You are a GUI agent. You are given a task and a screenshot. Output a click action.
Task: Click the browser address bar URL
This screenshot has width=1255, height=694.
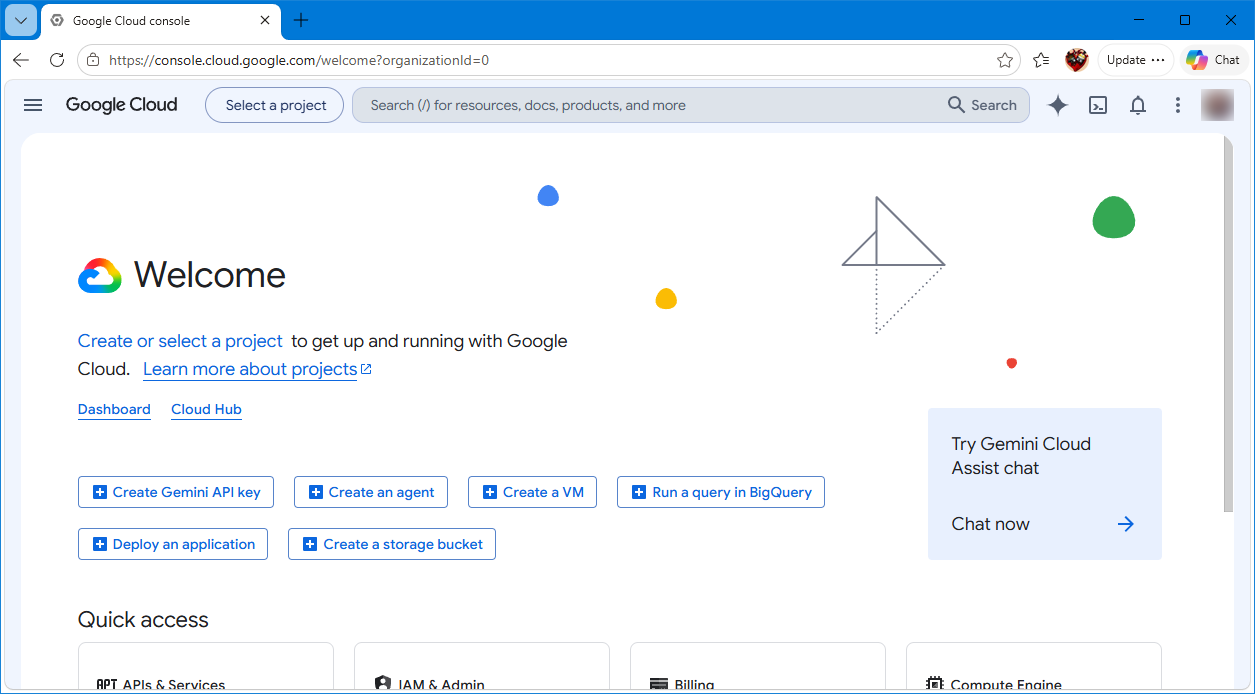coord(299,60)
